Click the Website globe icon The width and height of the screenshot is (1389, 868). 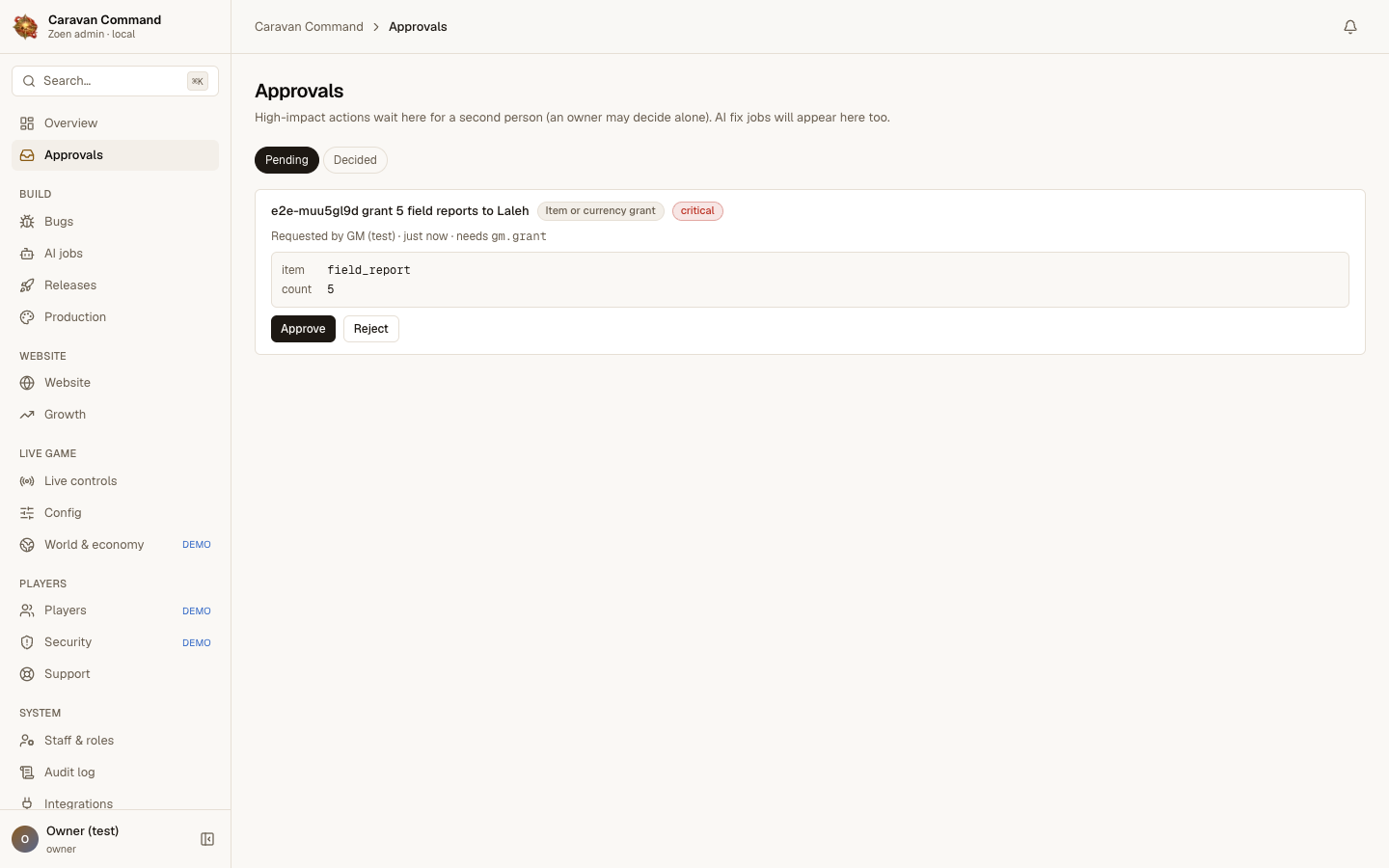27,383
